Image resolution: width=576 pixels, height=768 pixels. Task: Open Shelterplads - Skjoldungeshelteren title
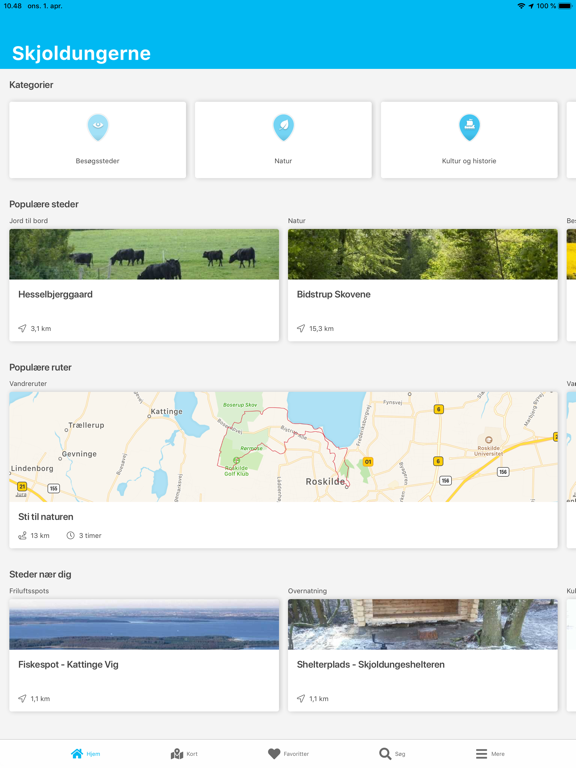click(x=371, y=665)
